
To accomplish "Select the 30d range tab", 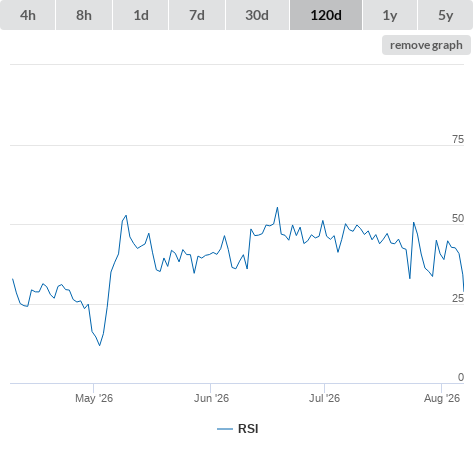I will [x=257, y=15].
